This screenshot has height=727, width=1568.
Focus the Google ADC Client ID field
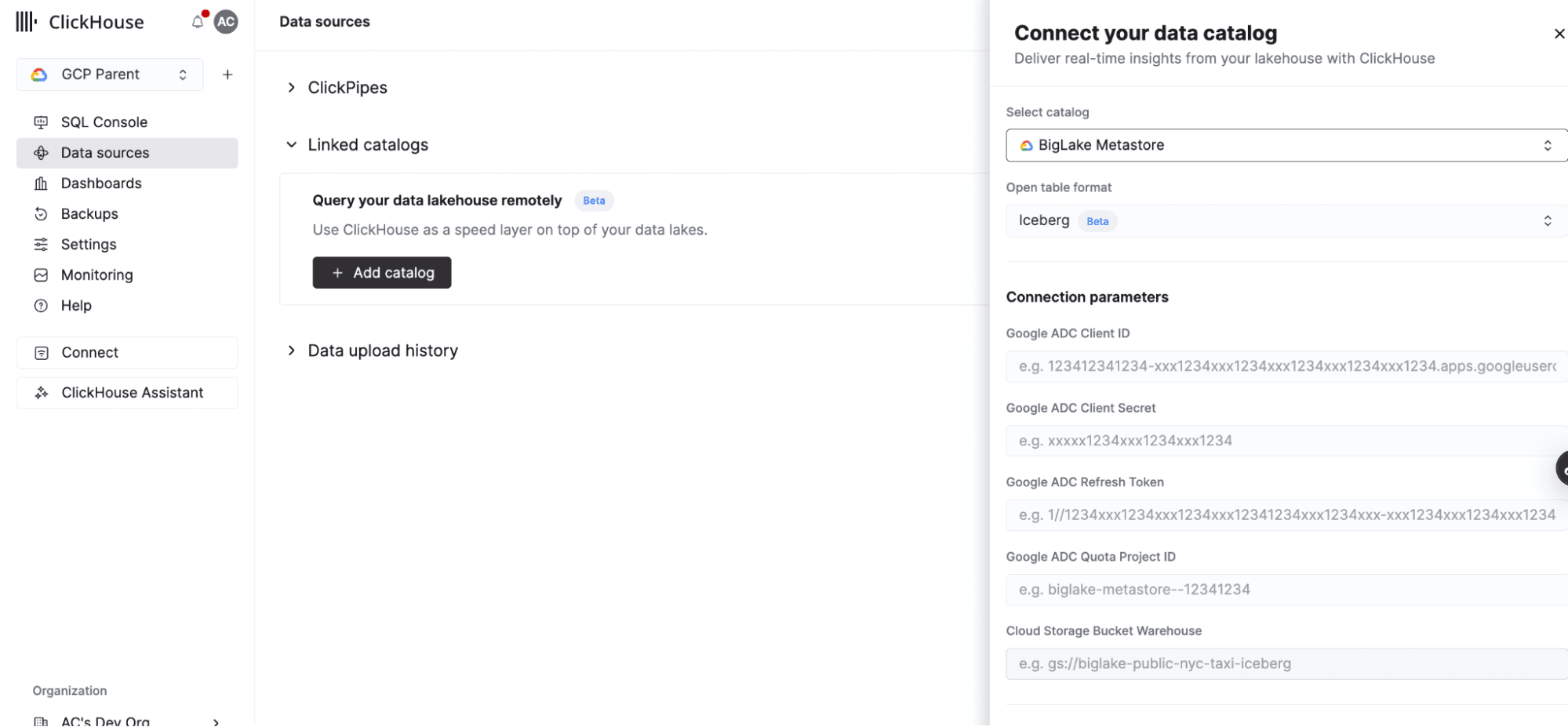coord(1285,366)
